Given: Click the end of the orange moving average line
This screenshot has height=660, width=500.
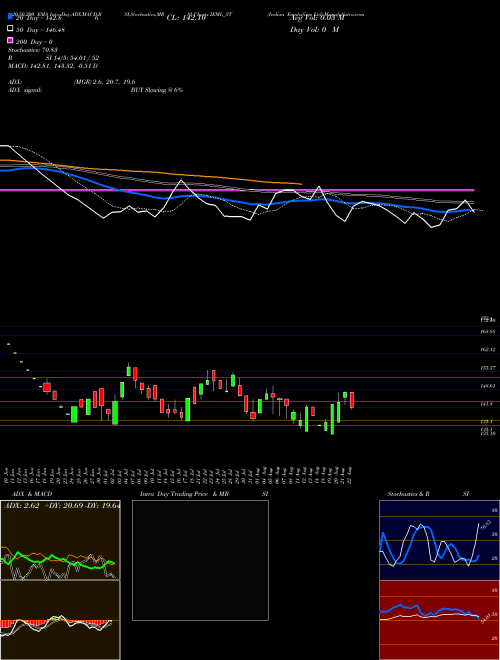Looking at the screenshot, I should [x=301, y=184].
